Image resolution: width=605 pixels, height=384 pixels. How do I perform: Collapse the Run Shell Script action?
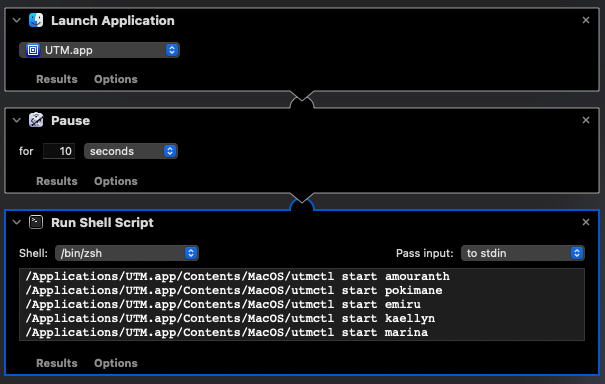17,222
